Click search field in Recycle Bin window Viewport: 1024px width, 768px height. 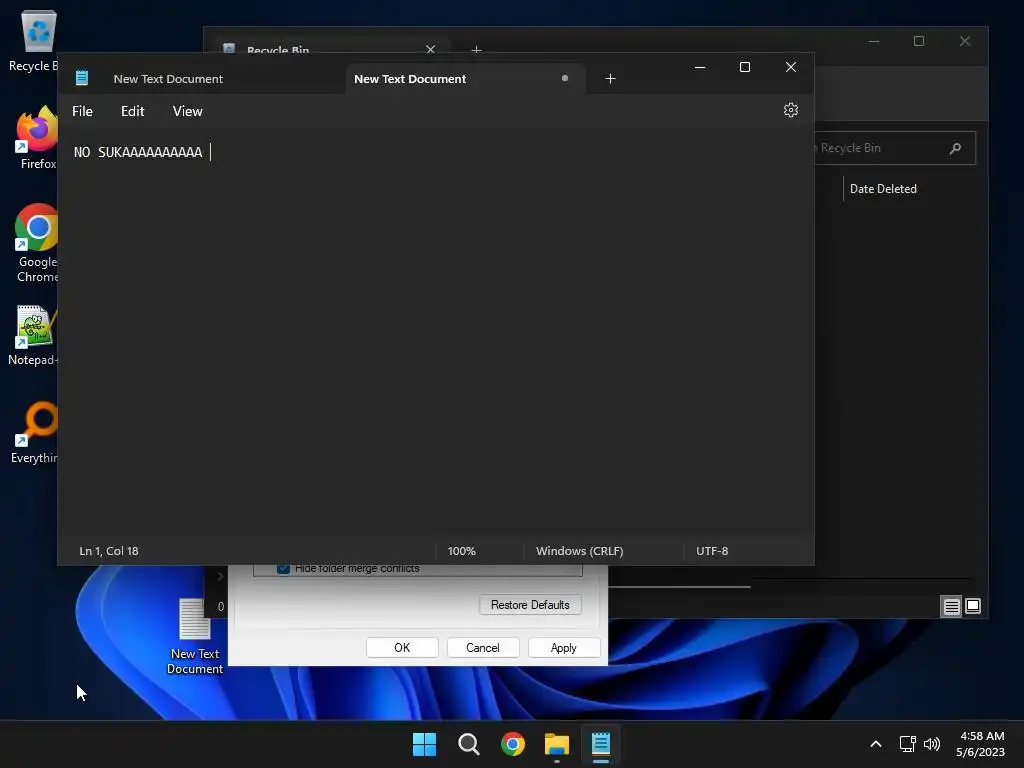[895, 148]
